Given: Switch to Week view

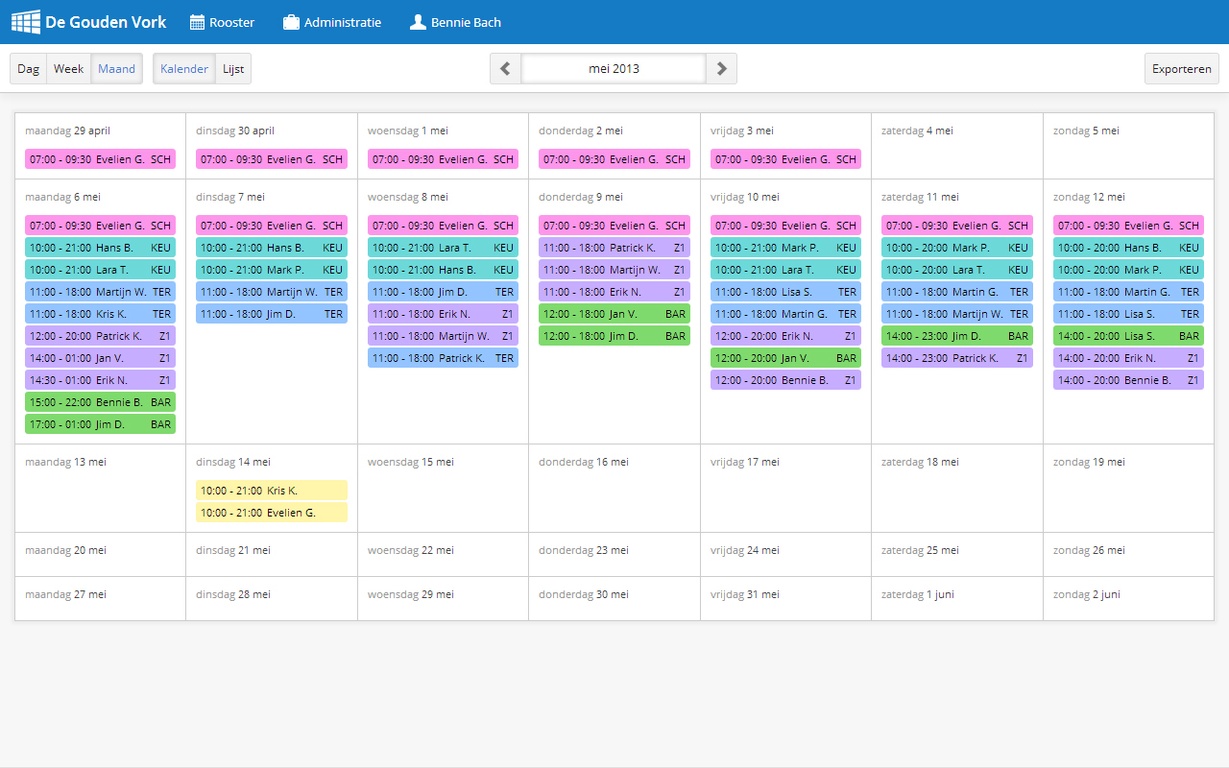Looking at the screenshot, I should (x=68, y=69).
